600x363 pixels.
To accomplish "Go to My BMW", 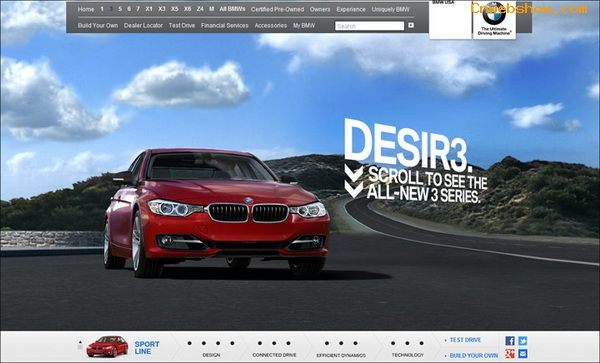I will pyautogui.click(x=304, y=25).
